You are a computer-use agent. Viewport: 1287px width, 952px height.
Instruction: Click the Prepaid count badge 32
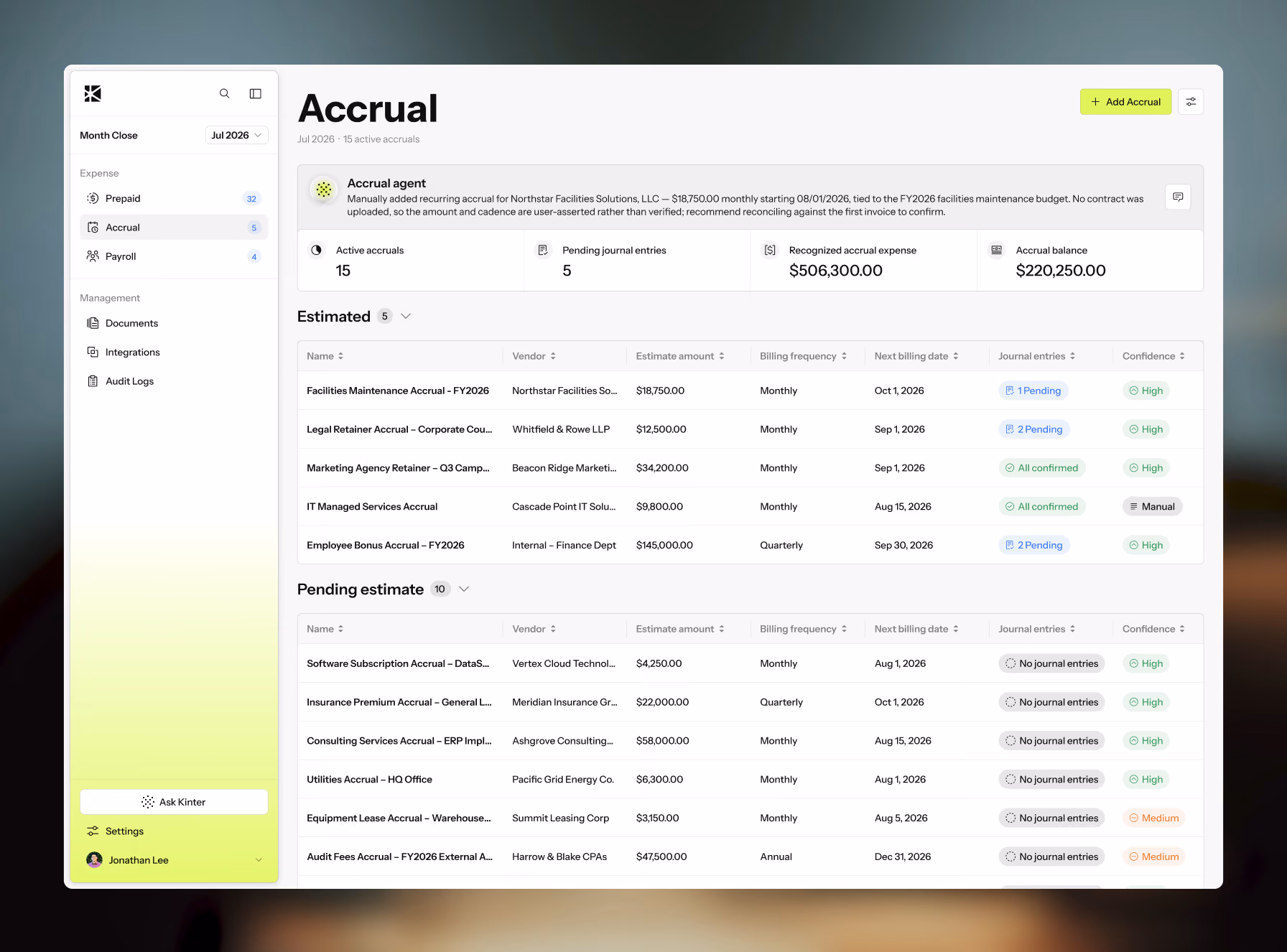(251, 199)
